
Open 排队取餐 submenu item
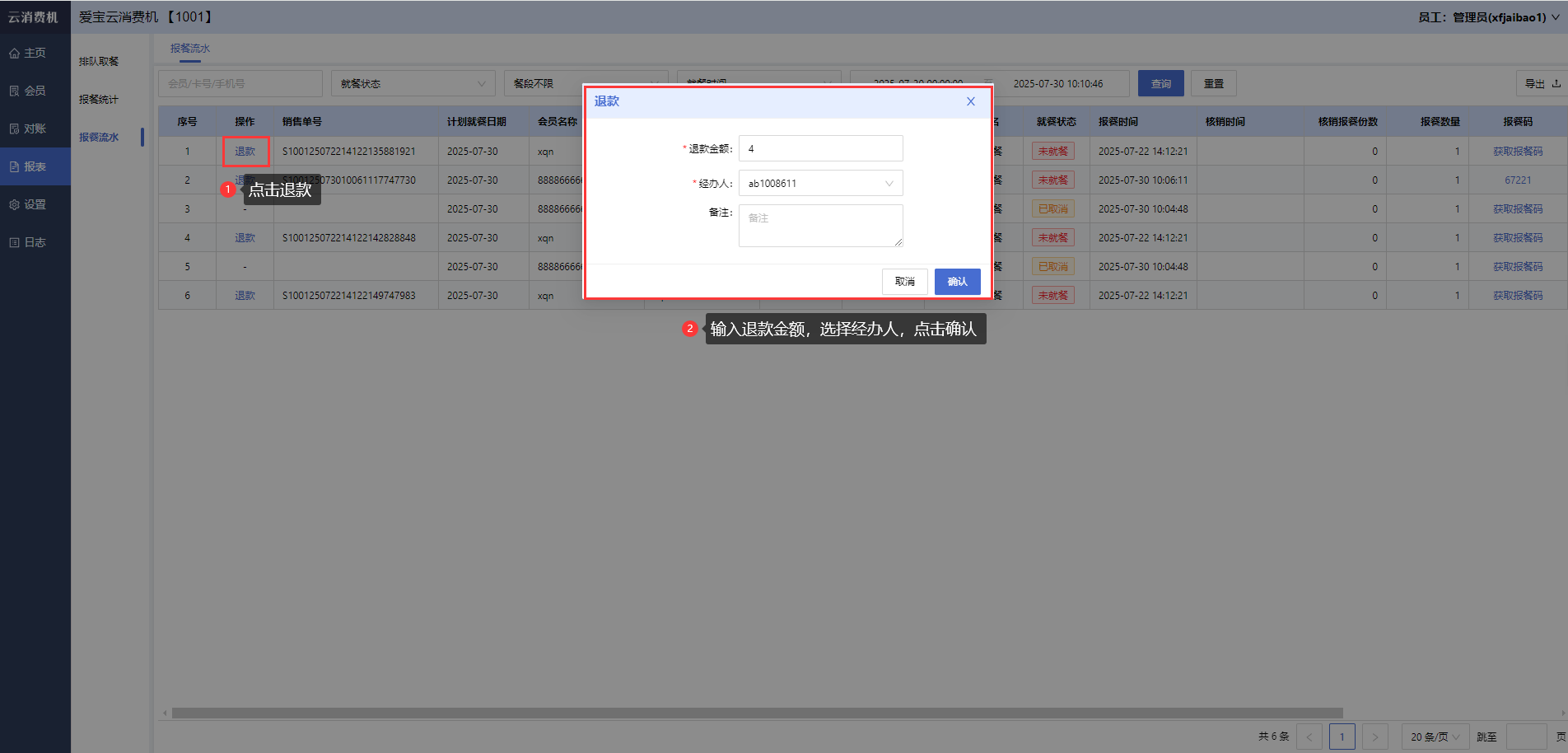99,62
